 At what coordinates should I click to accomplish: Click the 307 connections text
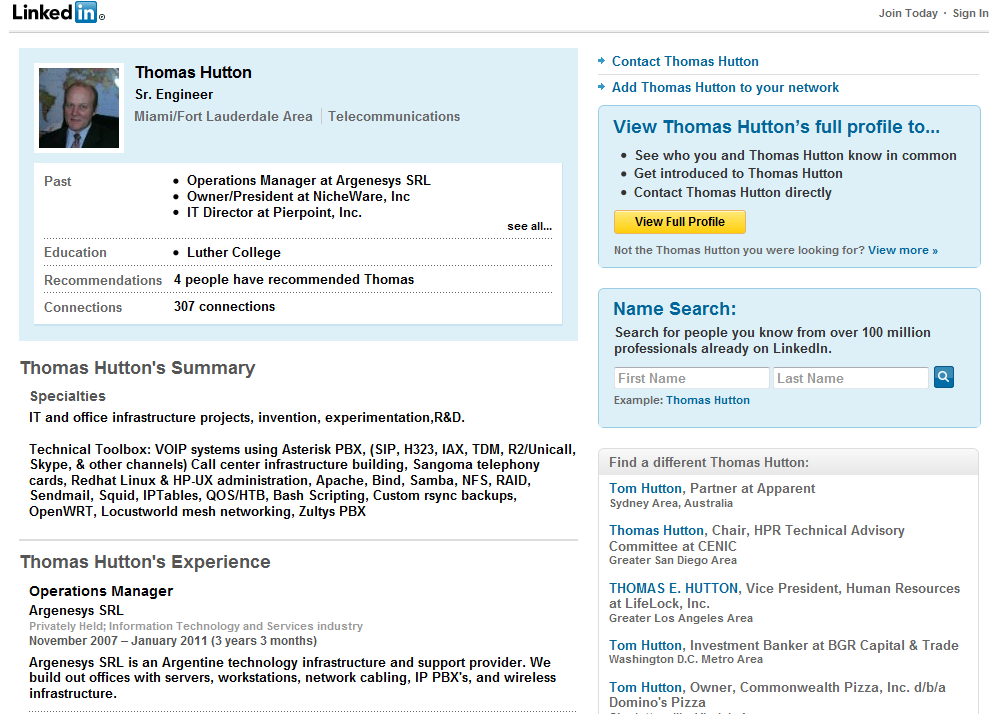tap(224, 306)
